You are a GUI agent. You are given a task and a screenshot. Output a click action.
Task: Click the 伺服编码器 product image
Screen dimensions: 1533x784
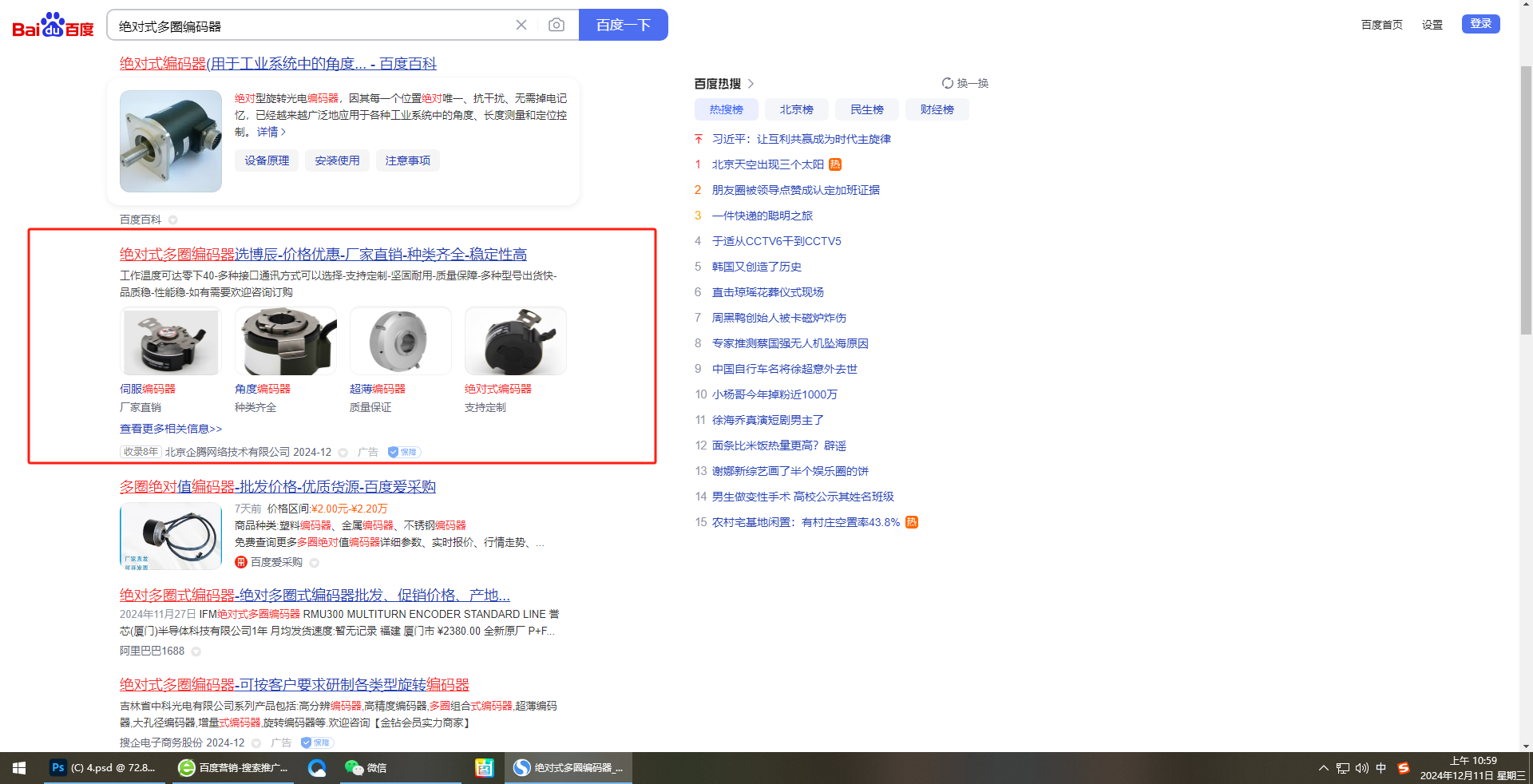point(171,341)
